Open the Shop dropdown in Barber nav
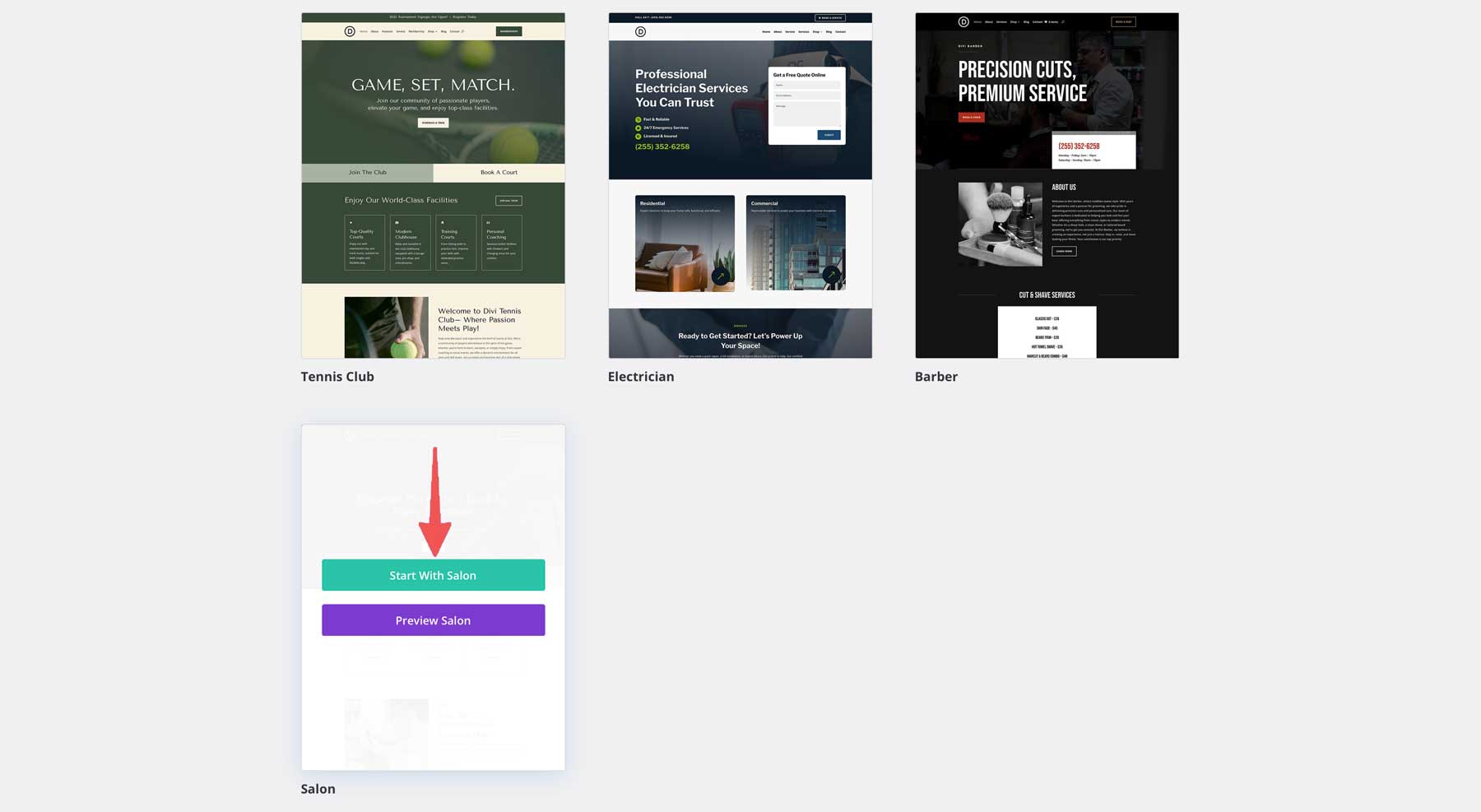The height and width of the screenshot is (812, 1481). coord(1014,21)
